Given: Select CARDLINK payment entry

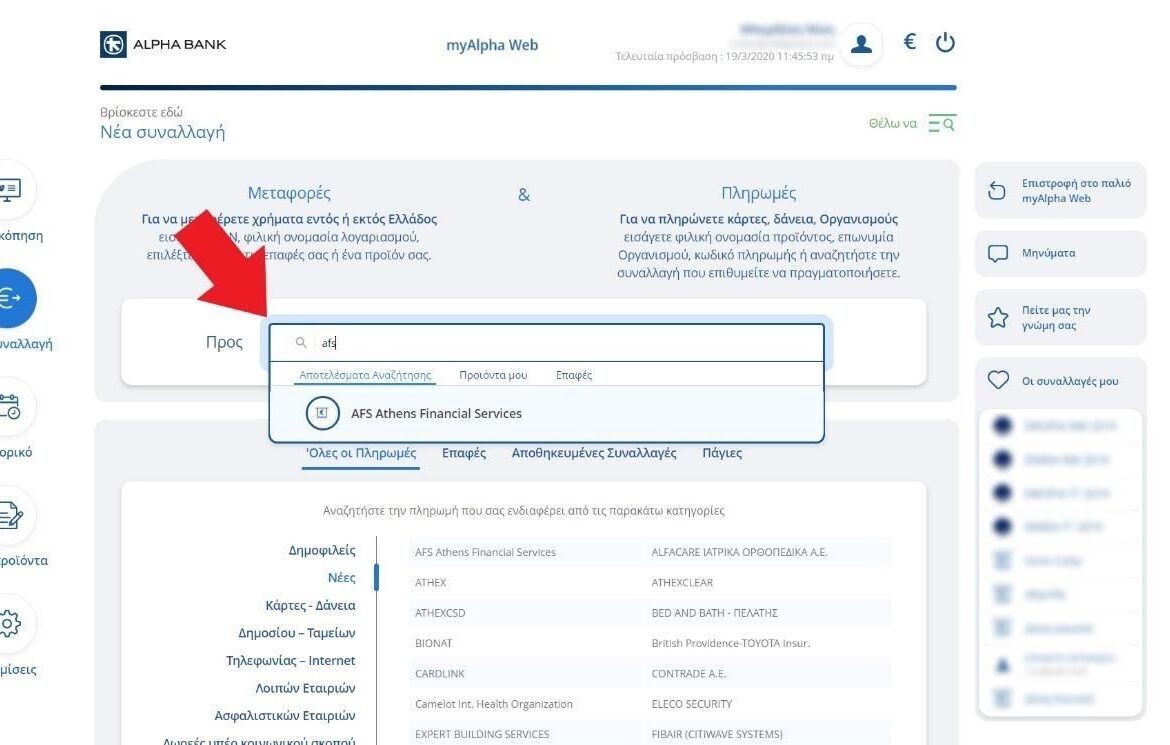Looking at the screenshot, I should [439, 673].
